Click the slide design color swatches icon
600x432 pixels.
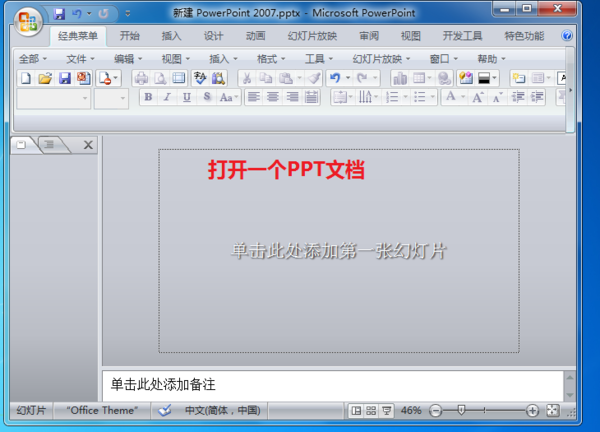pyautogui.click(x=466, y=78)
